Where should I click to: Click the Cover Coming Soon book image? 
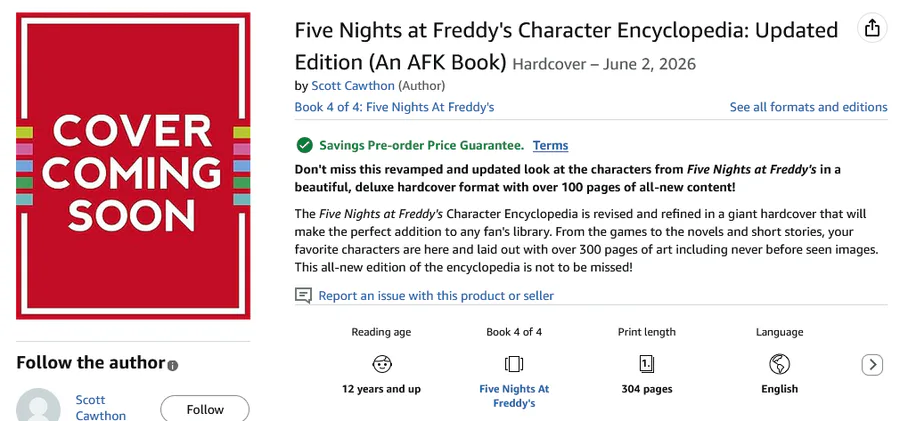tap(132, 165)
